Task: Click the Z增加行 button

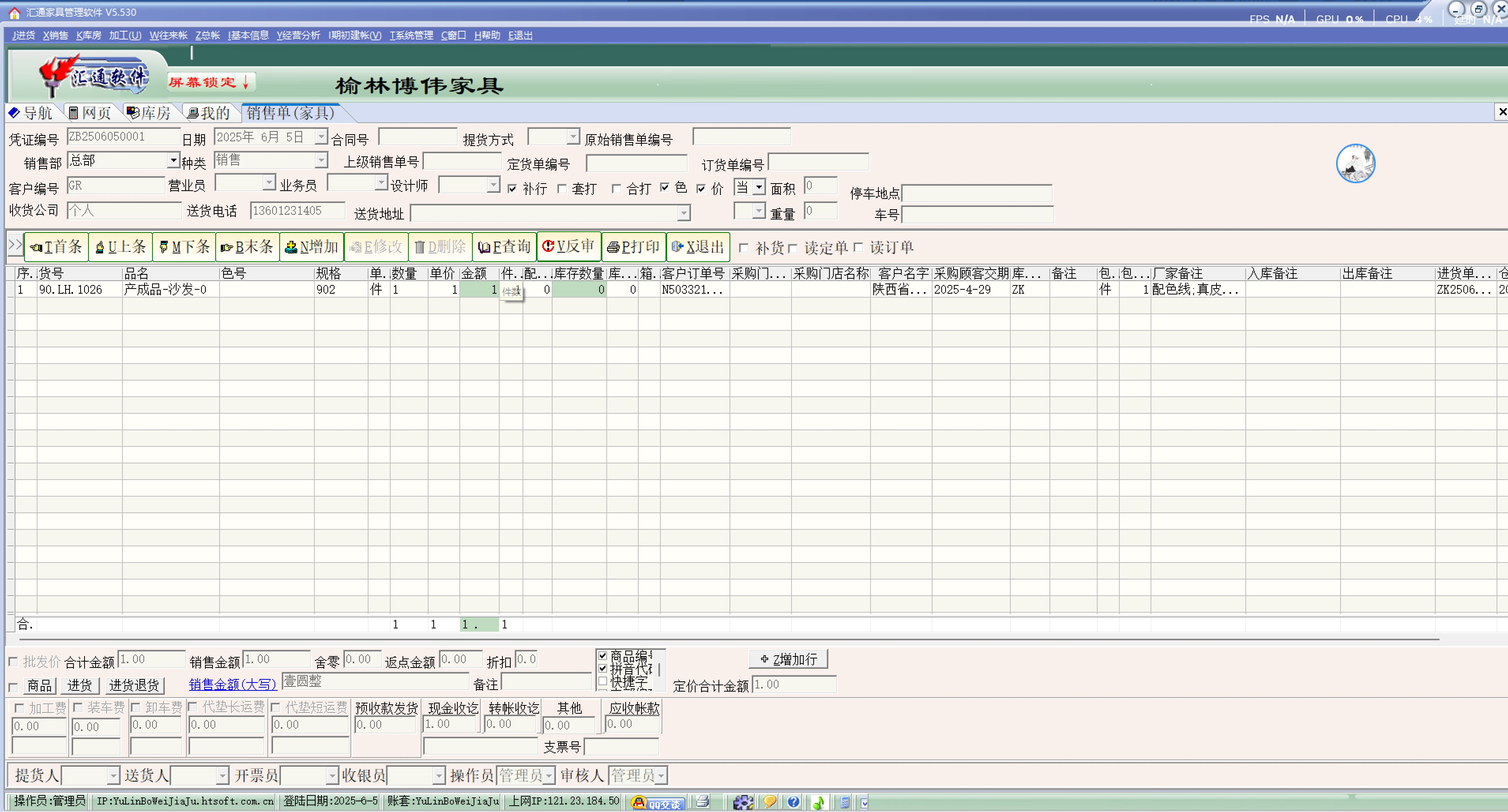Action: coord(788,659)
